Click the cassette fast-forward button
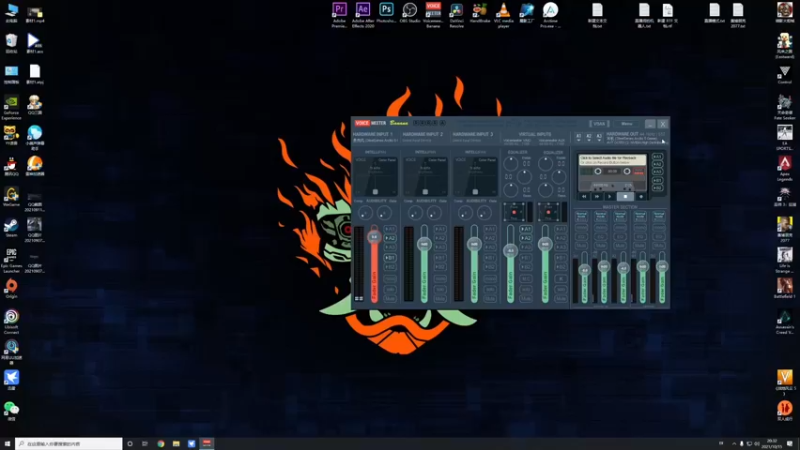 [x=596, y=196]
